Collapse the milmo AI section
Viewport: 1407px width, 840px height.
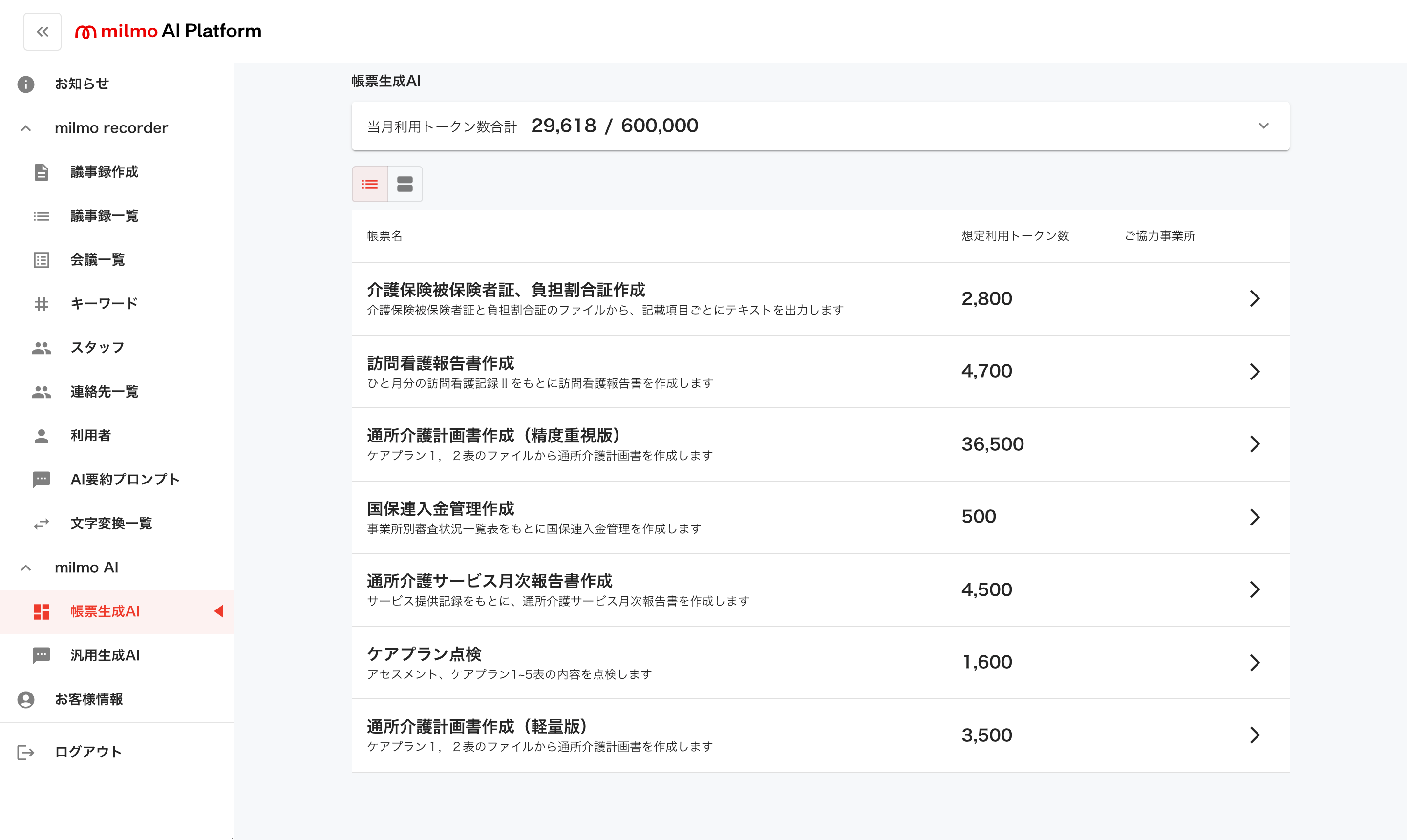pos(26,568)
